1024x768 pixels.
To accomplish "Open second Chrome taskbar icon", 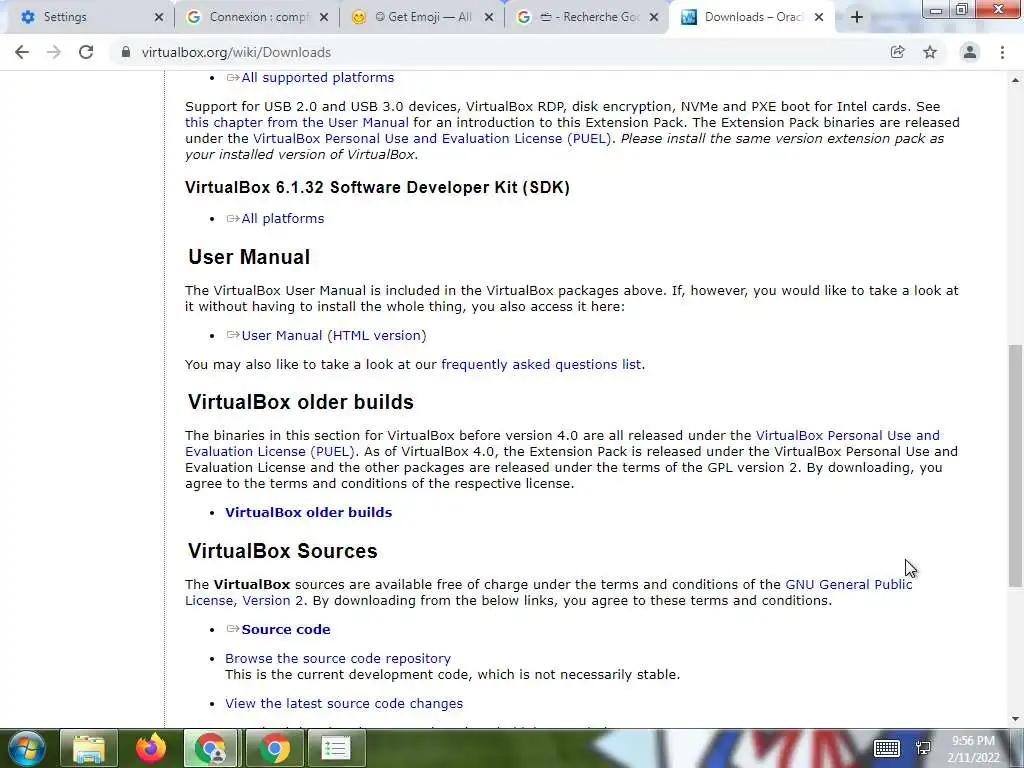I will [x=274, y=748].
